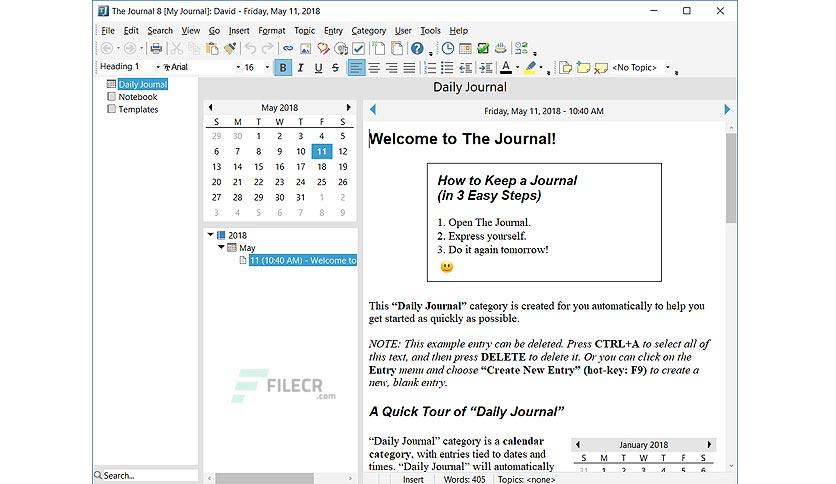Collapse the 2018 tree node
The image size is (836, 484).
(211, 235)
